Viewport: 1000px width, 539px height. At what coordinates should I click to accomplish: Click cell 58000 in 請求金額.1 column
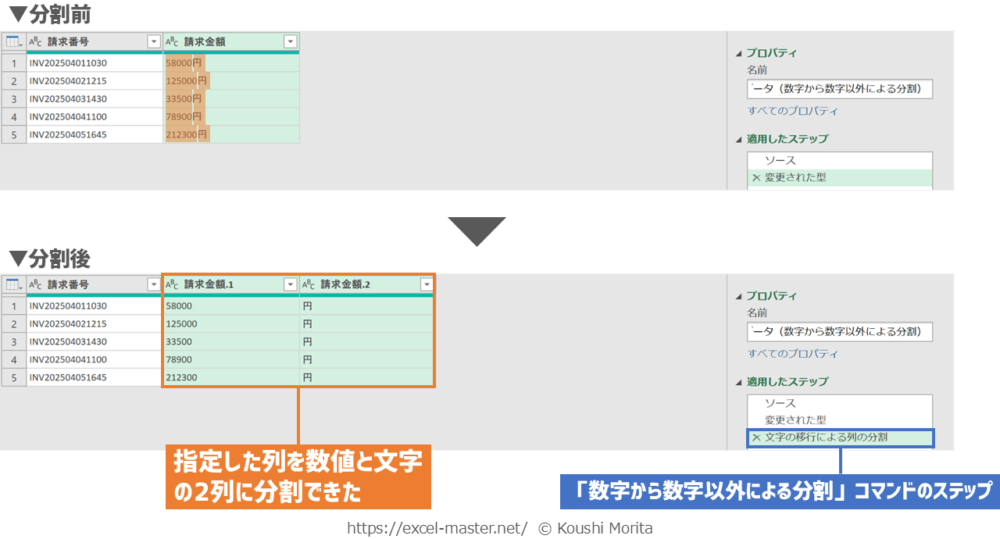coord(231,306)
